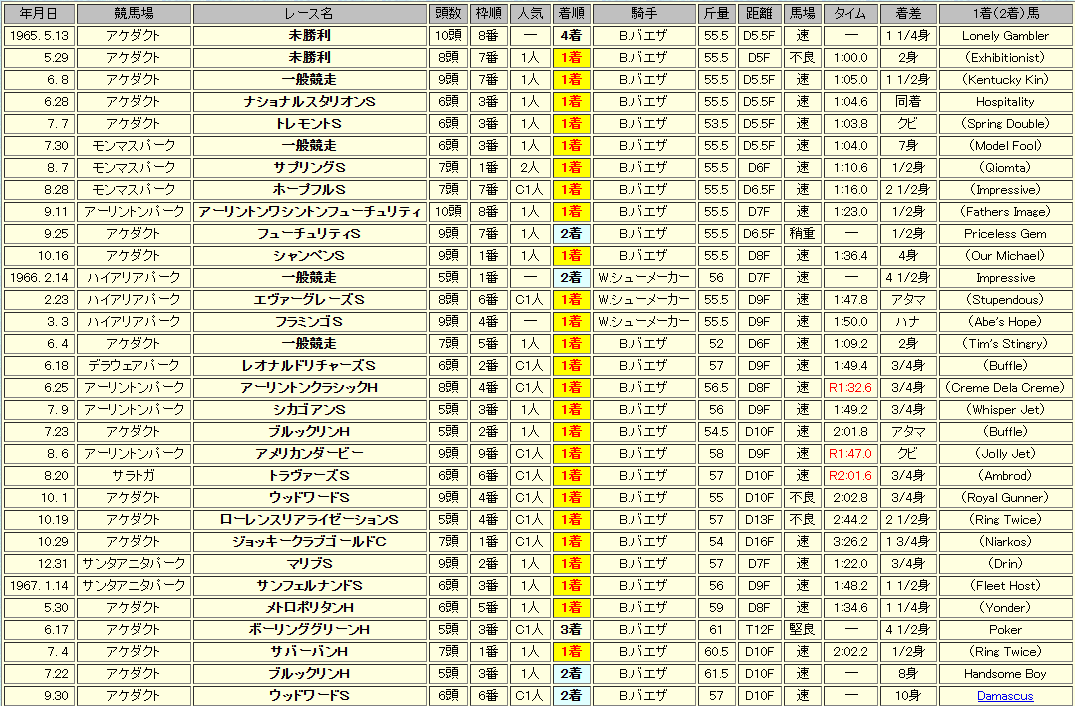Screen dimensions: 1075x706
Task: Select the 3着 result cell
Action: tap(570, 630)
